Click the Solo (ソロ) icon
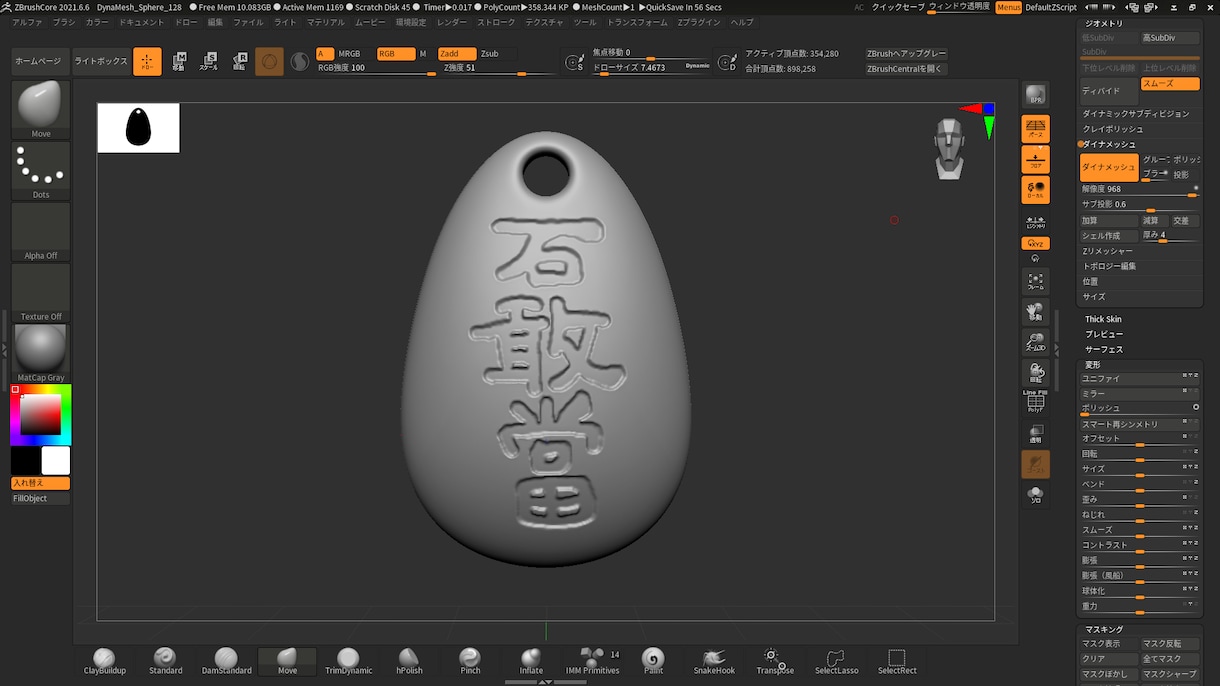 point(1035,495)
